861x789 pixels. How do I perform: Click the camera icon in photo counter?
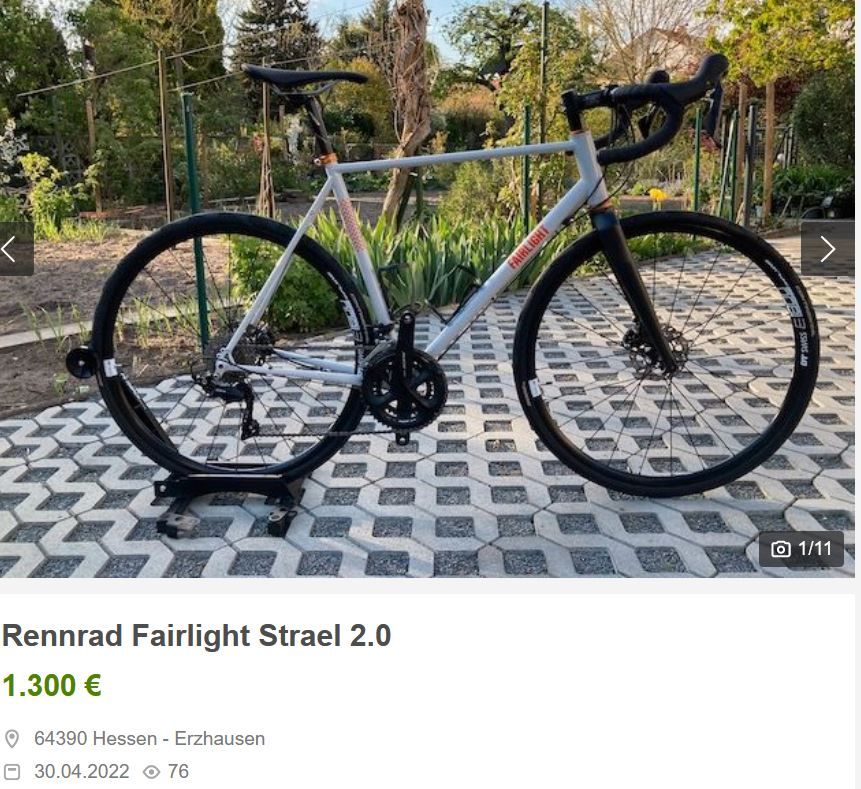(780, 549)
